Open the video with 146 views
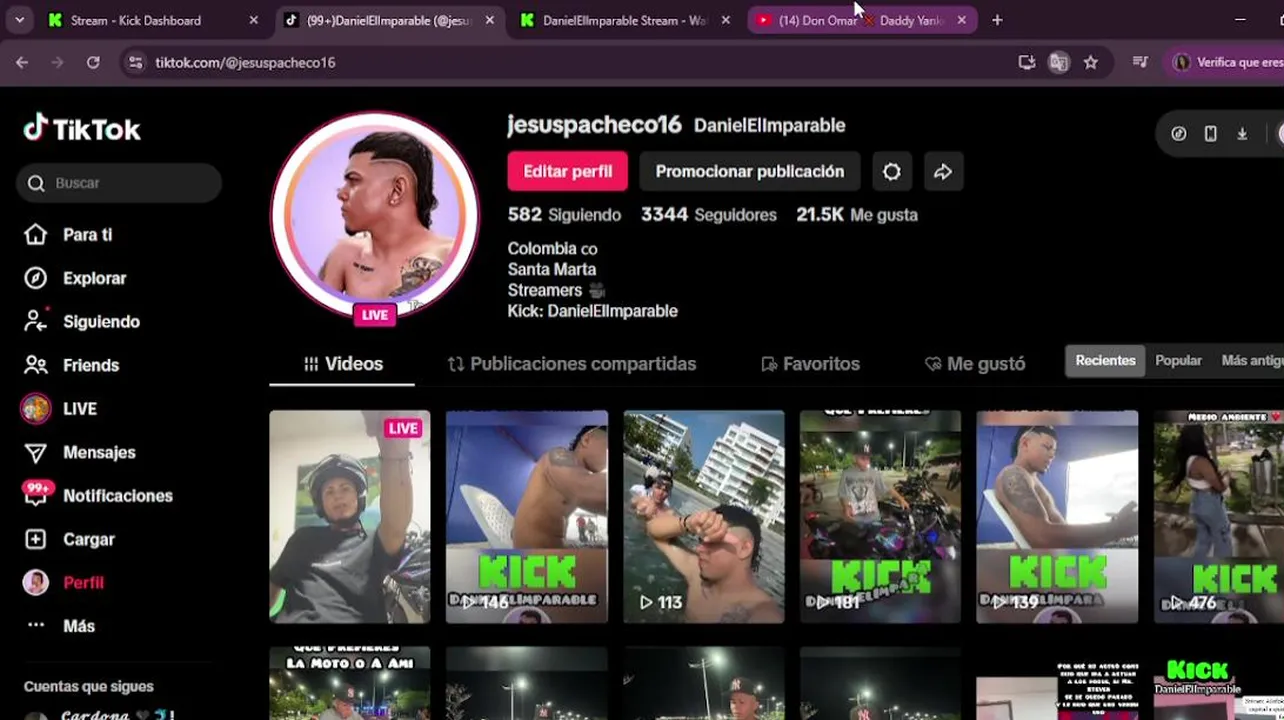The image size is (1284, 720). tap(527, 517)
